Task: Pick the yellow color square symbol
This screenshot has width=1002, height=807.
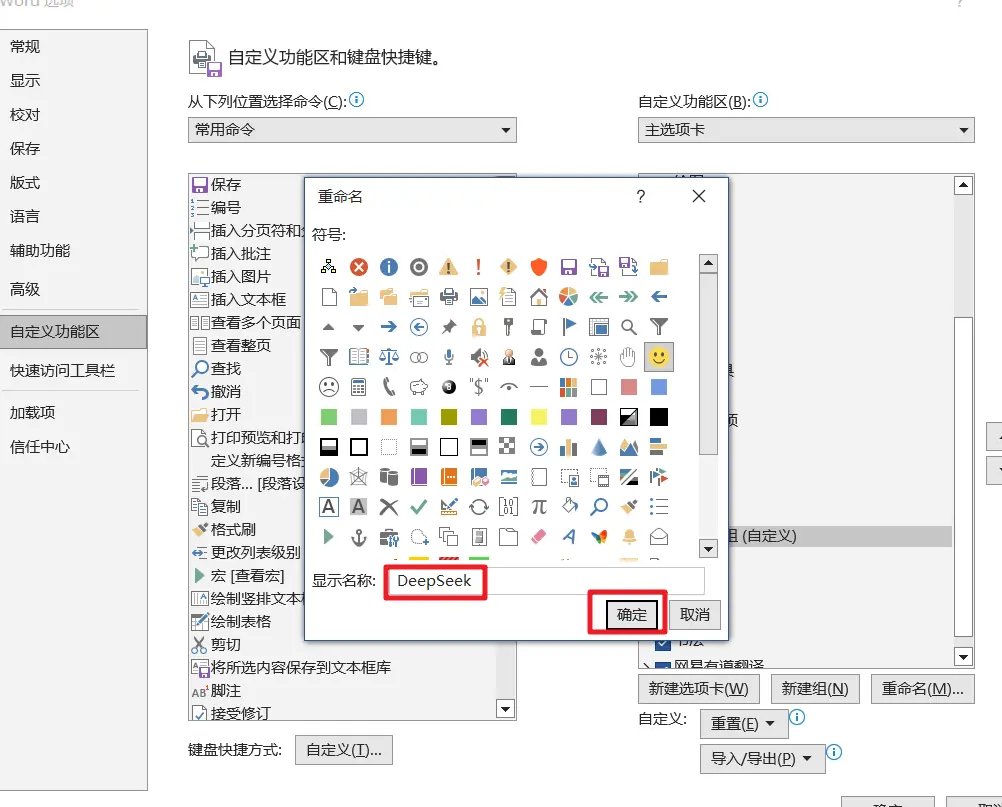Action: 538,416
